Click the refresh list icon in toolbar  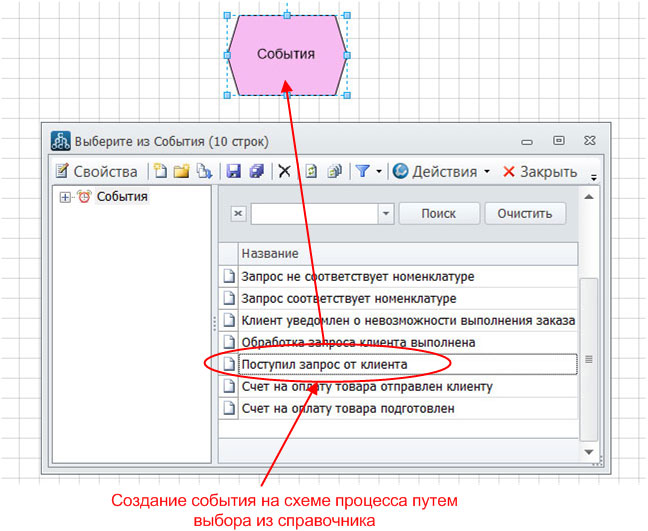tap(311, 171)
